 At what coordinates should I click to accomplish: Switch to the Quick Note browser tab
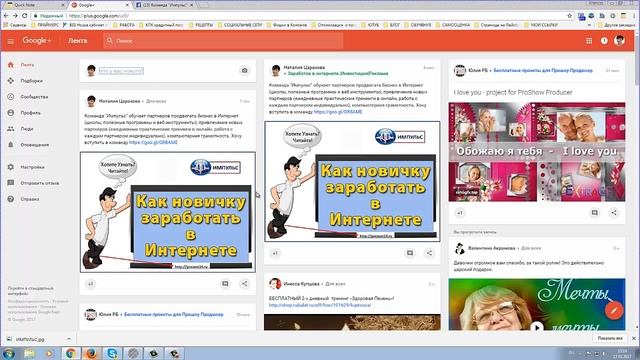pos(33,5)
